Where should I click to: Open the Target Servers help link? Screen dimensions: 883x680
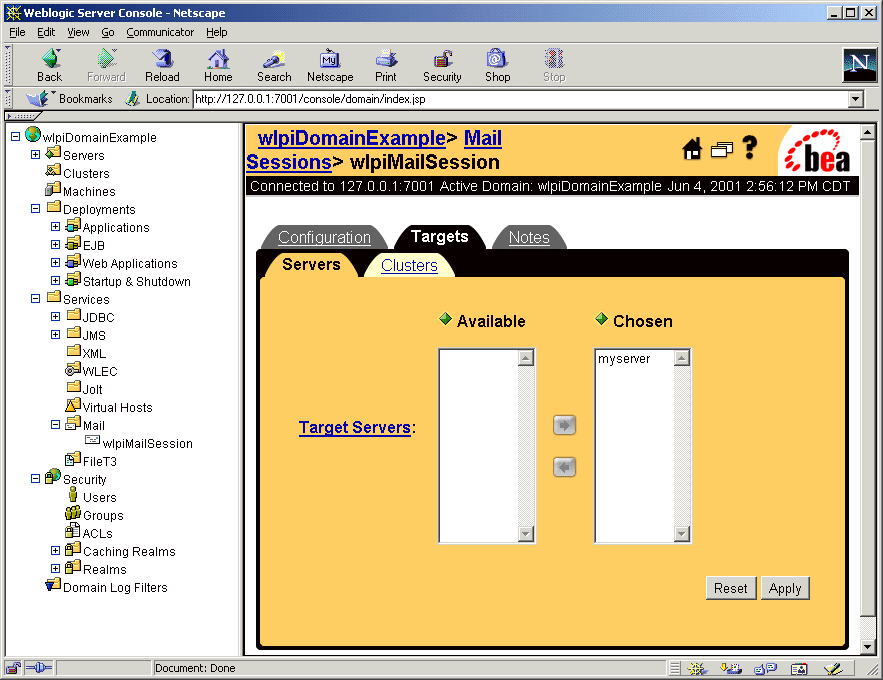354,428
